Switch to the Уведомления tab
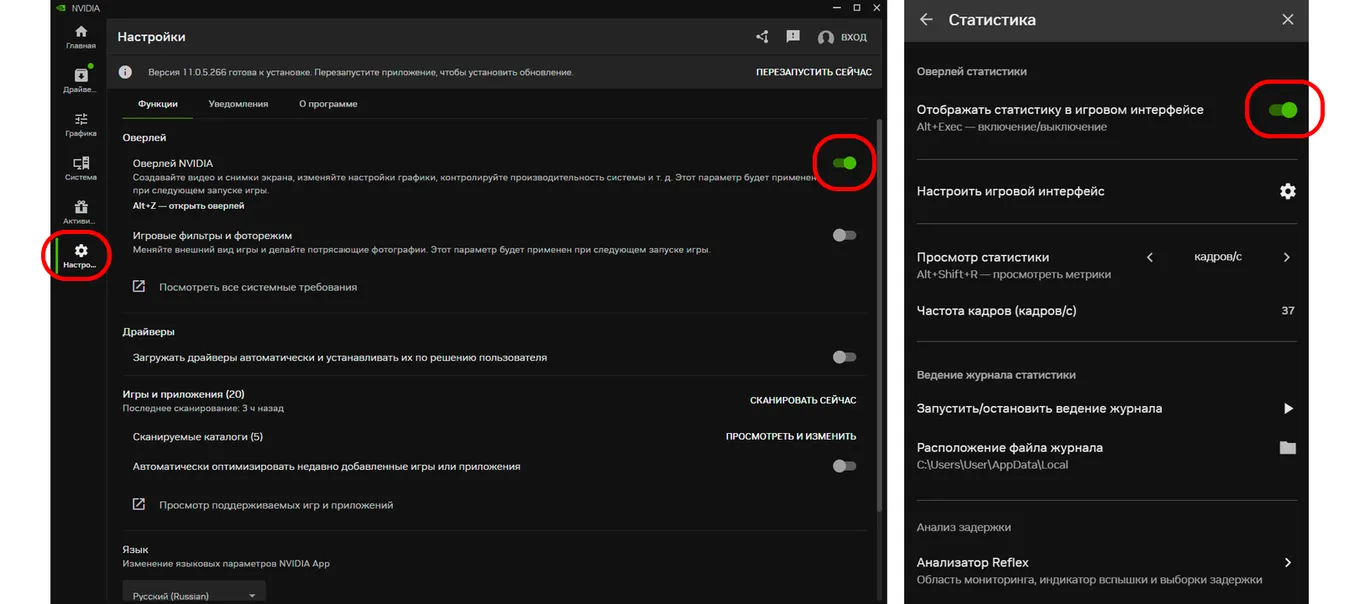Image resolution: width=1360 pixels, height=604 pixels. (238, 104)
